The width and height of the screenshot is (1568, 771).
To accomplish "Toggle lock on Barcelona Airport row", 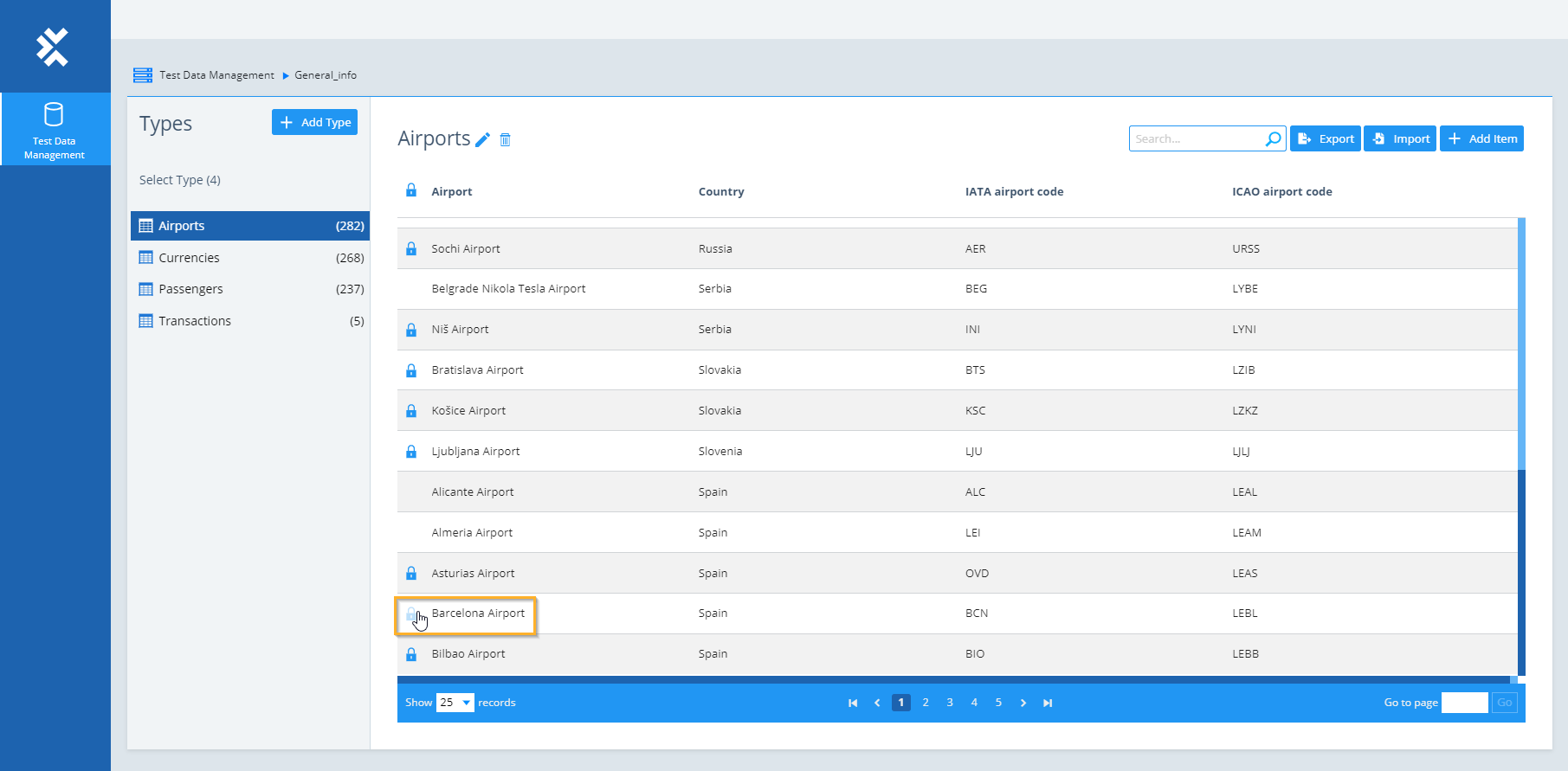I will click(x=411, y=614).
